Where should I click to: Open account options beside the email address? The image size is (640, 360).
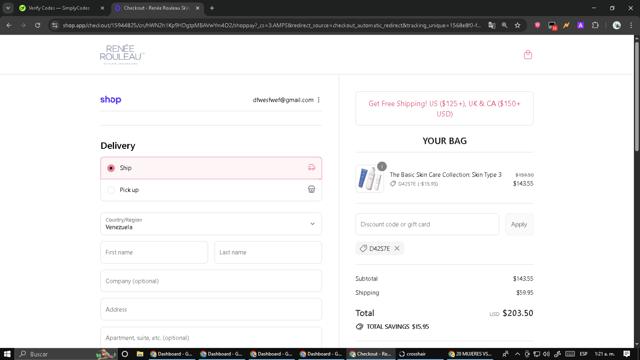318,100
